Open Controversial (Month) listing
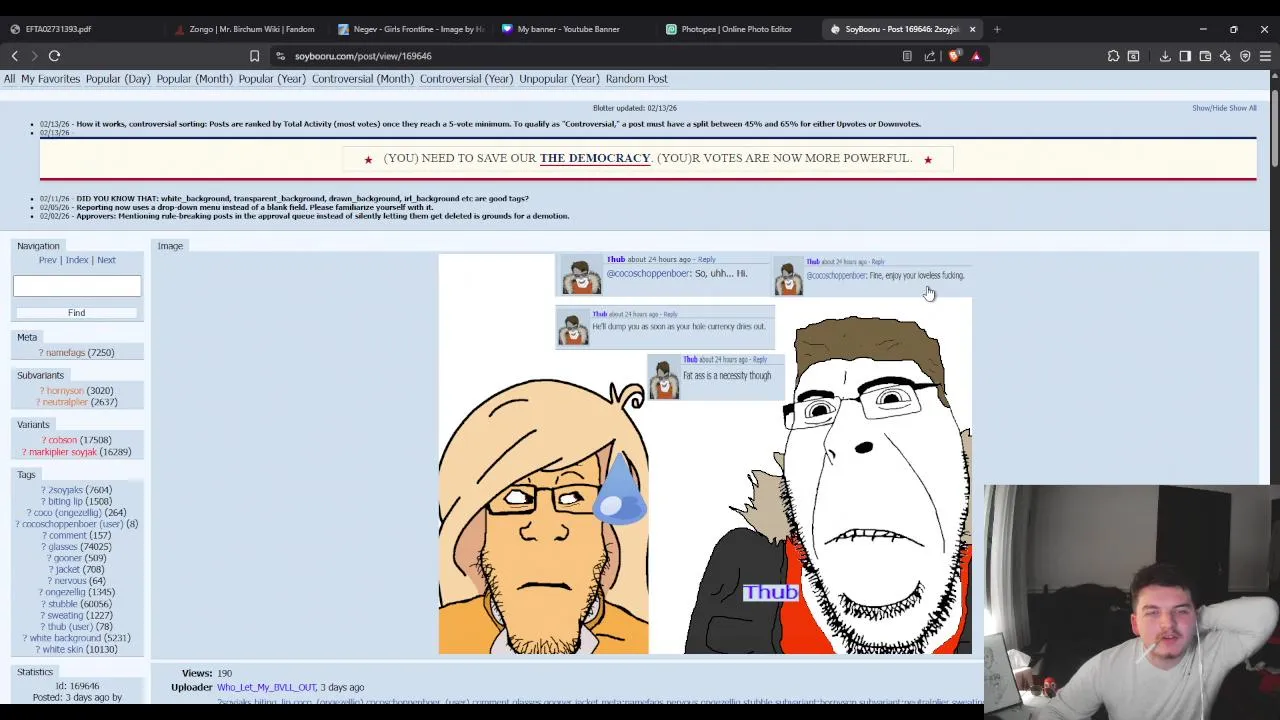The image size is (1280, 720). pos(362,79)
